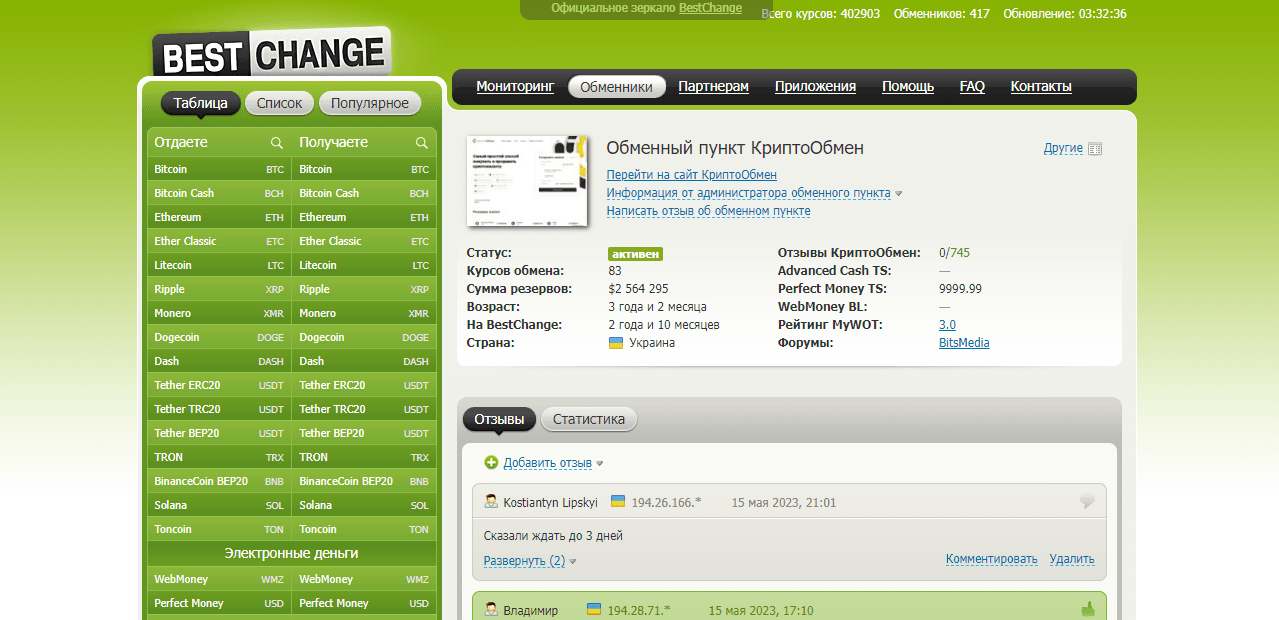The image size is (1279, 620).
Task: Click the thumbs-up icon on Владимир's review
Action: tap(1088, 609)
